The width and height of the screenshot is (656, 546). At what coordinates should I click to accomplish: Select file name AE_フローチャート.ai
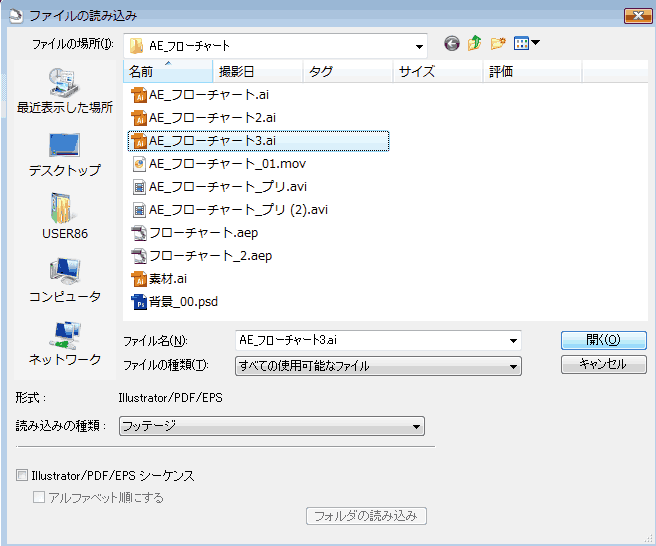pos(209,95)
